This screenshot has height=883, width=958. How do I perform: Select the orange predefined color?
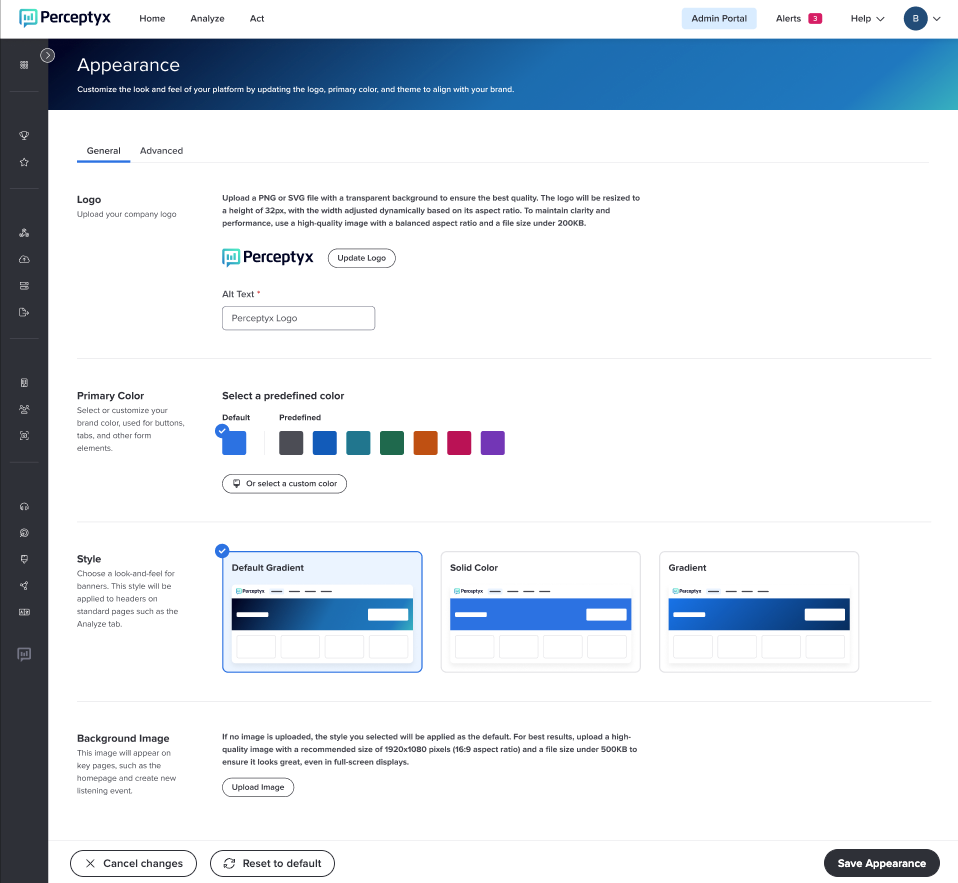pyautogui.click(x=425, y=443)
